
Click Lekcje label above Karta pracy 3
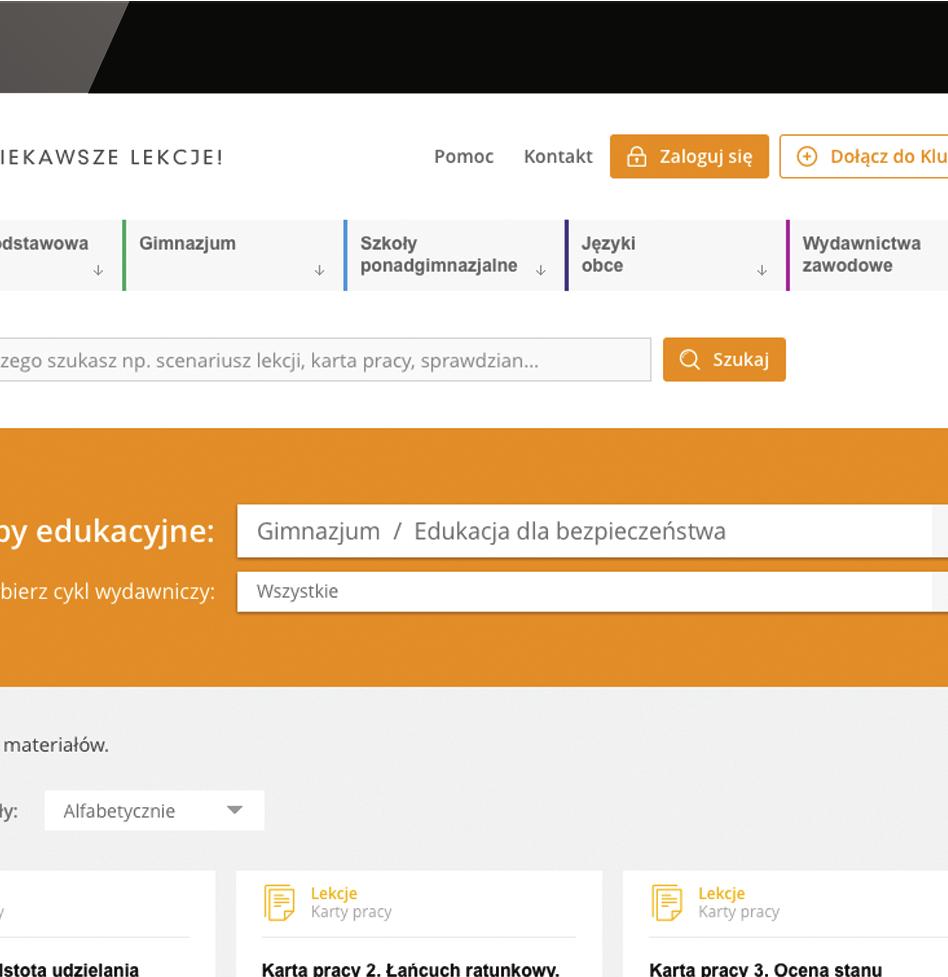point(722,894)
